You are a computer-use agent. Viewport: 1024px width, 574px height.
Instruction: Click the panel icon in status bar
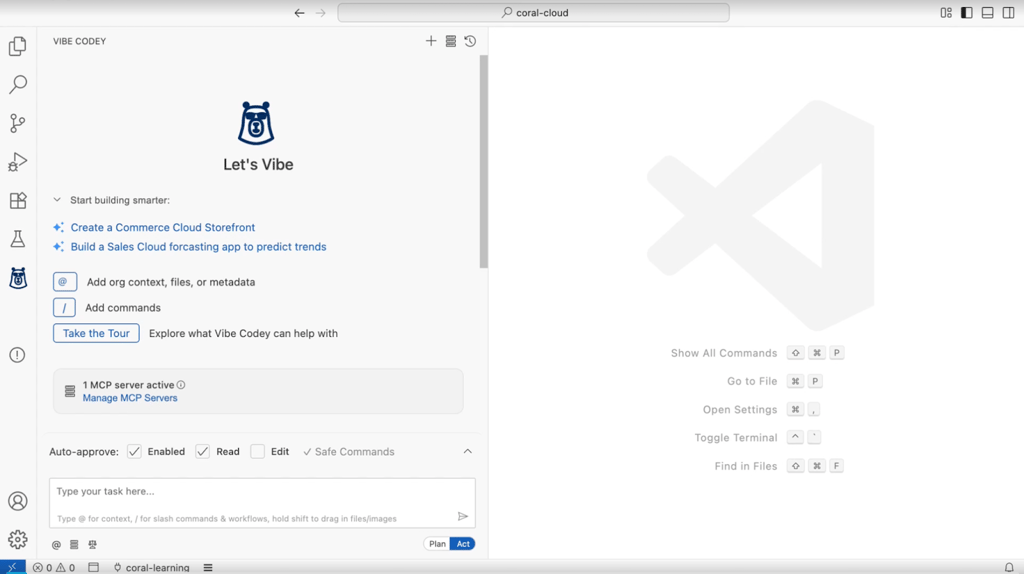93,567
